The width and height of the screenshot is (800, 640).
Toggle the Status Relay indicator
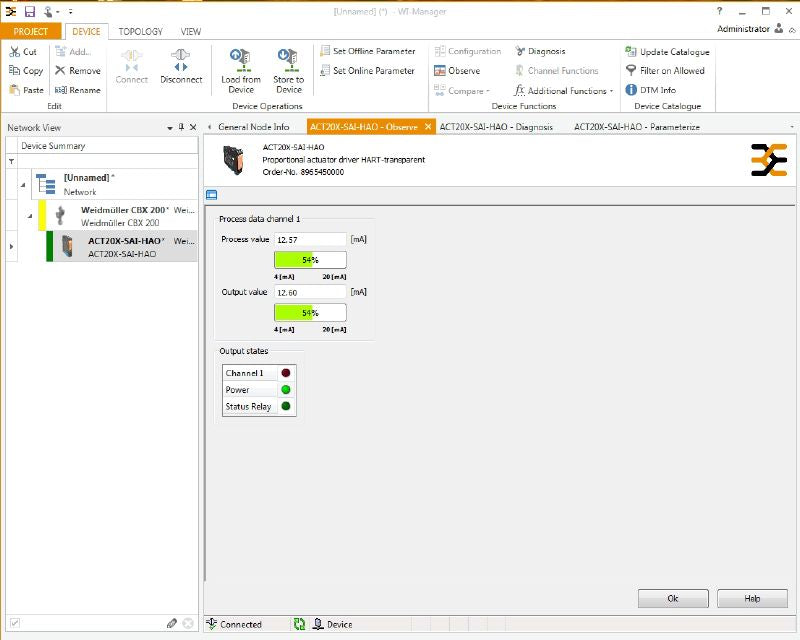(286, 406)
